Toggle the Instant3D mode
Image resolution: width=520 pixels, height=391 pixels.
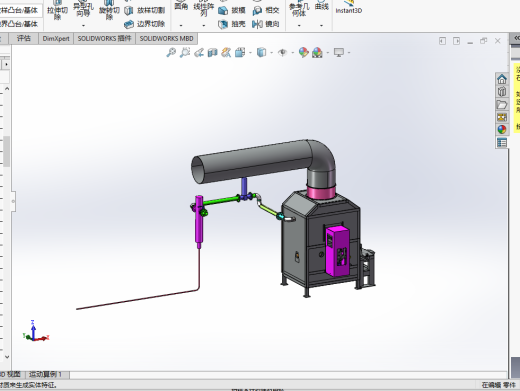coord(349,7)
